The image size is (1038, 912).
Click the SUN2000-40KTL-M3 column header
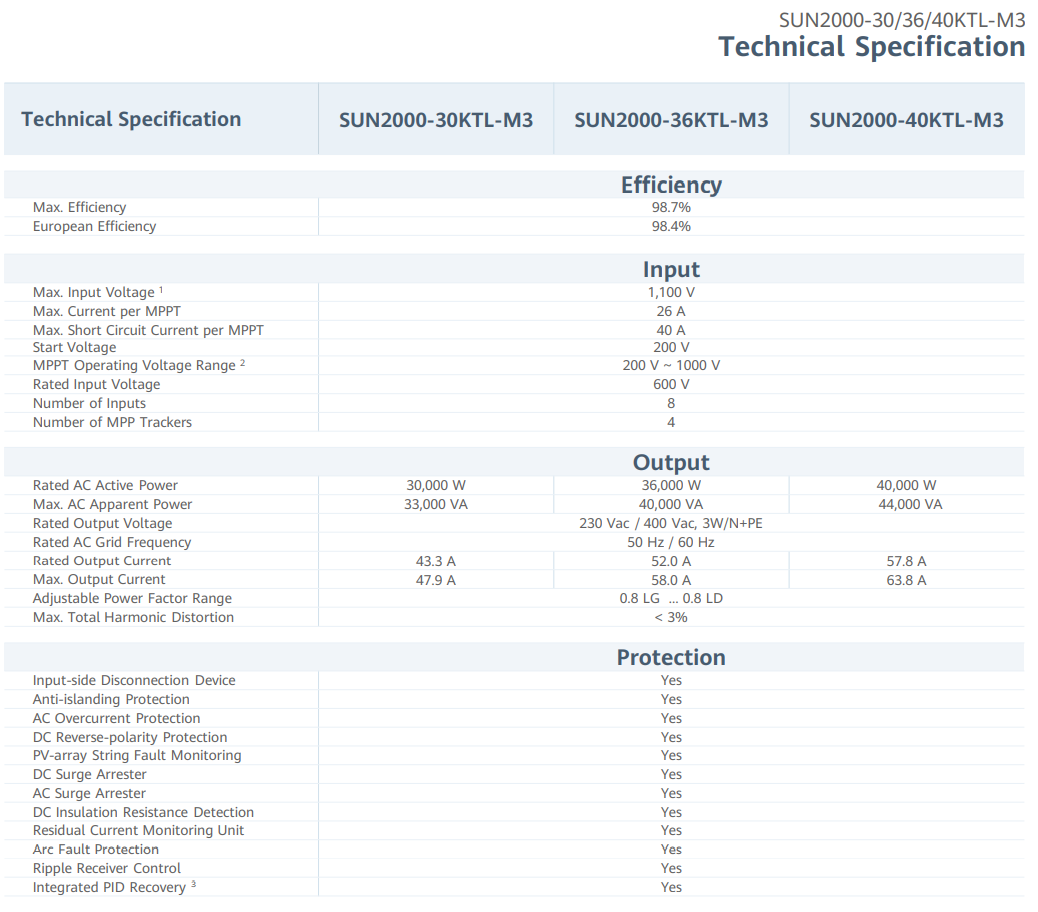click(x=906, y=120)
